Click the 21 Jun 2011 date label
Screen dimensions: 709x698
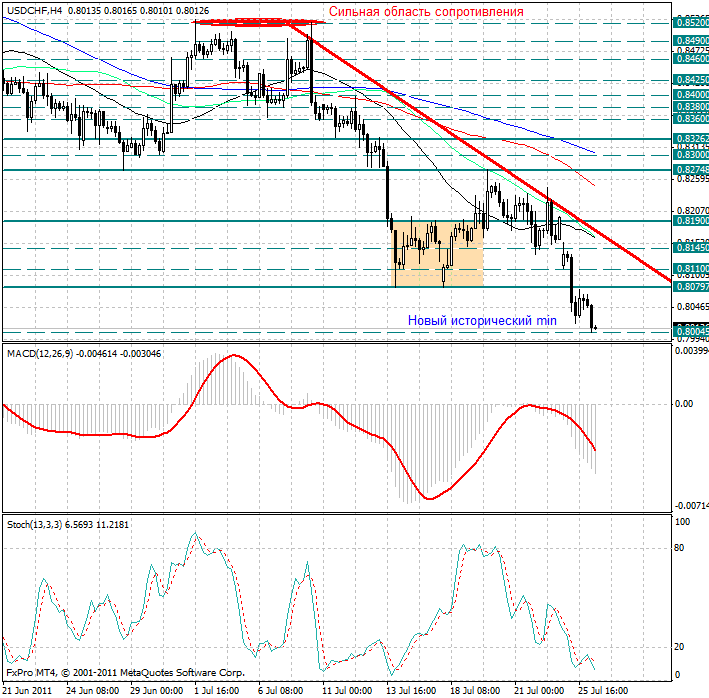point(27,690)
